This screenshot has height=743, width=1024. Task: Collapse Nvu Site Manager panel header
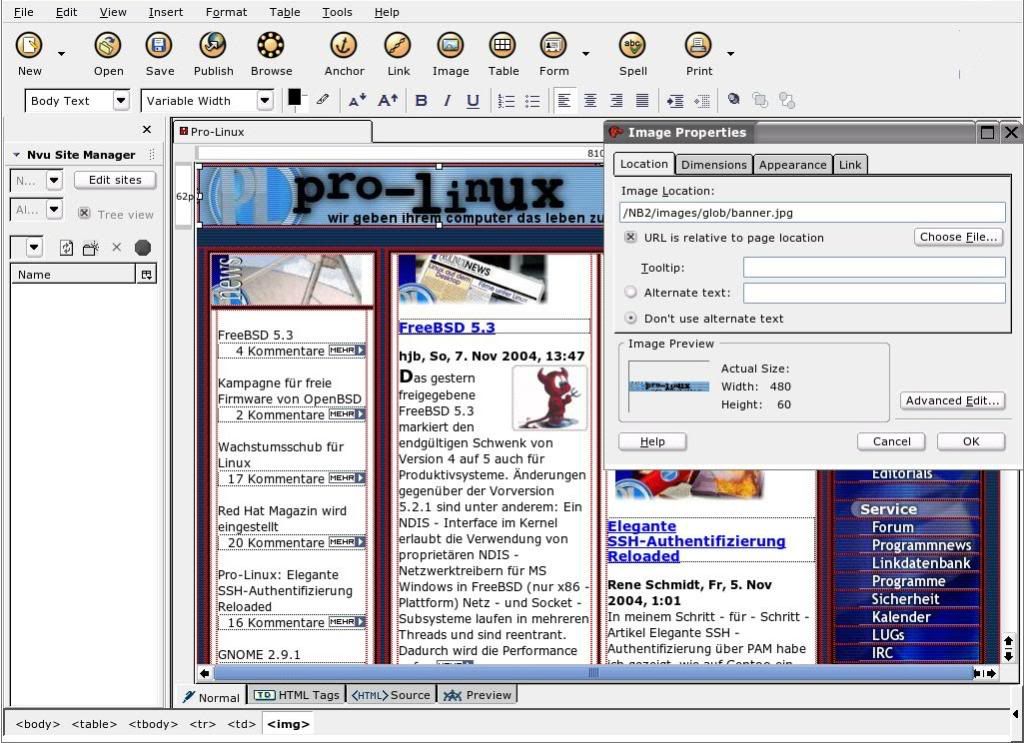(16, 155)
